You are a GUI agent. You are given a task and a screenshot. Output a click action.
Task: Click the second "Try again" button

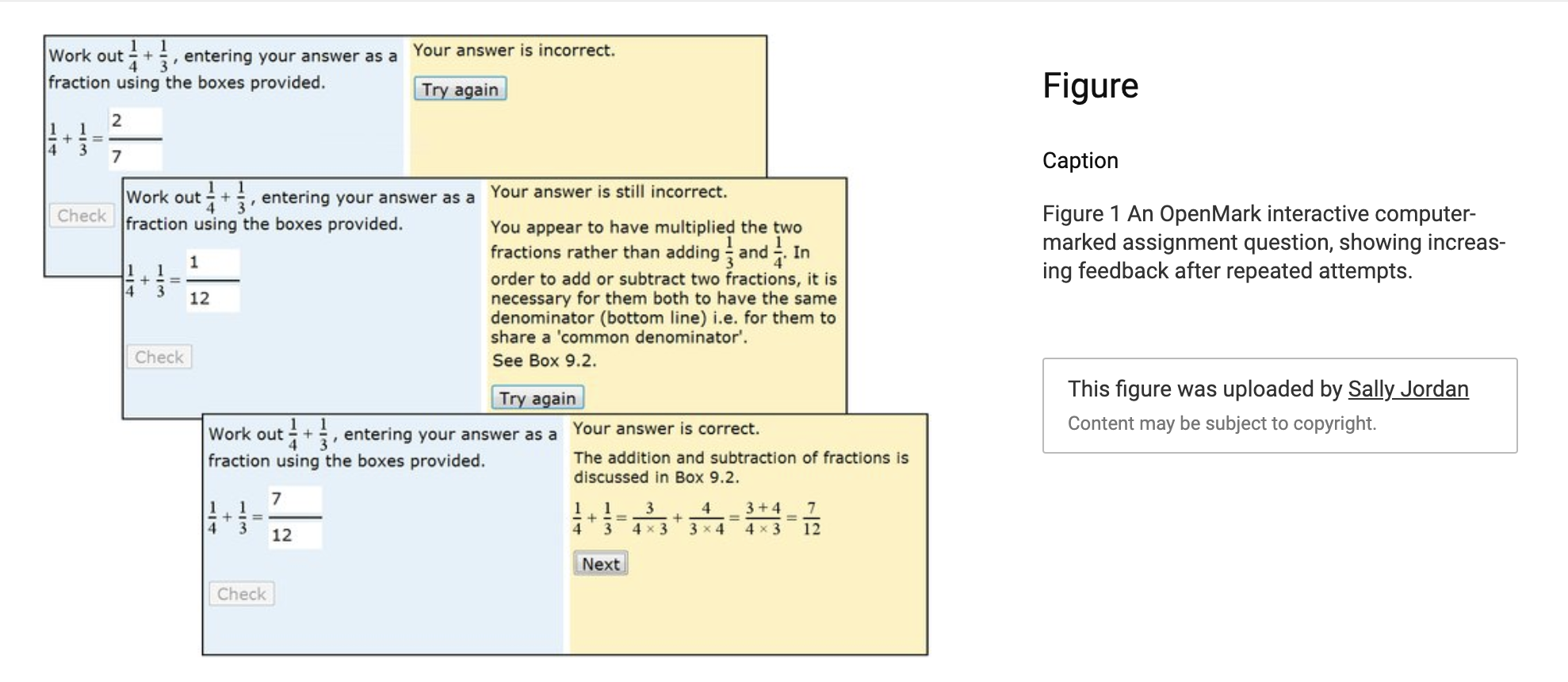[x=537, y=398]
